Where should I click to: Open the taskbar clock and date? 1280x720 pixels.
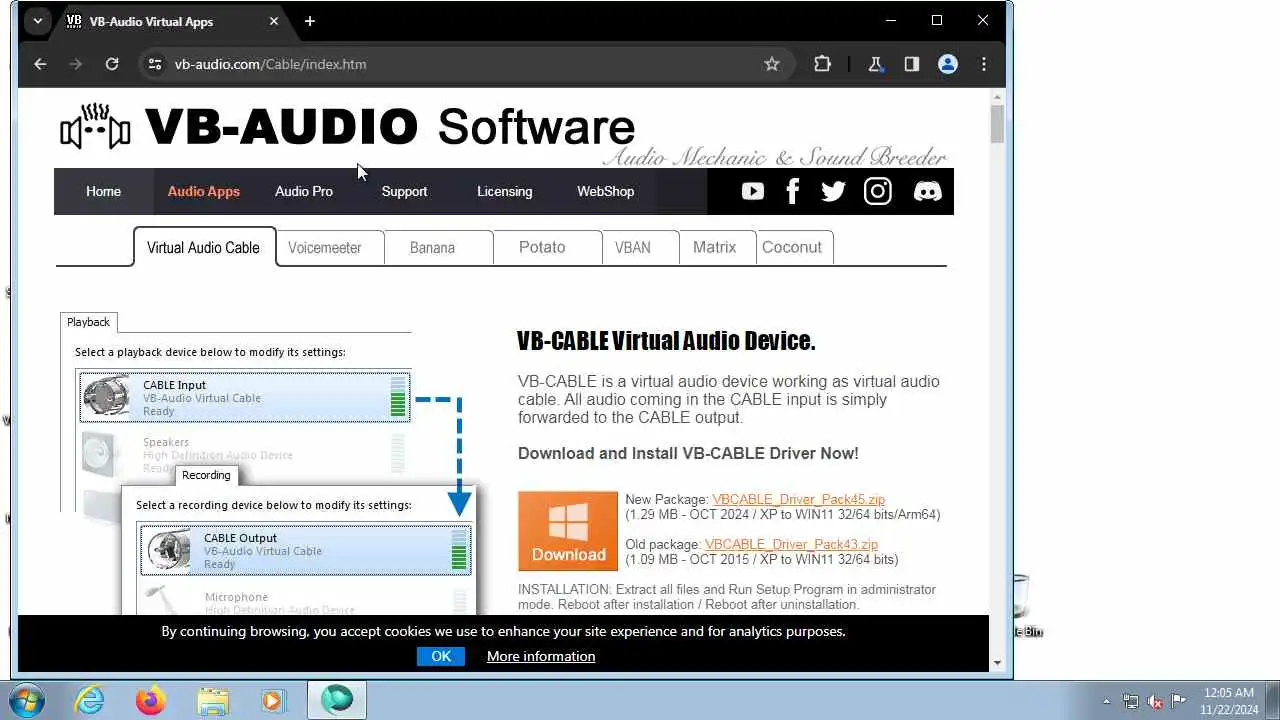click(1229, 701)
